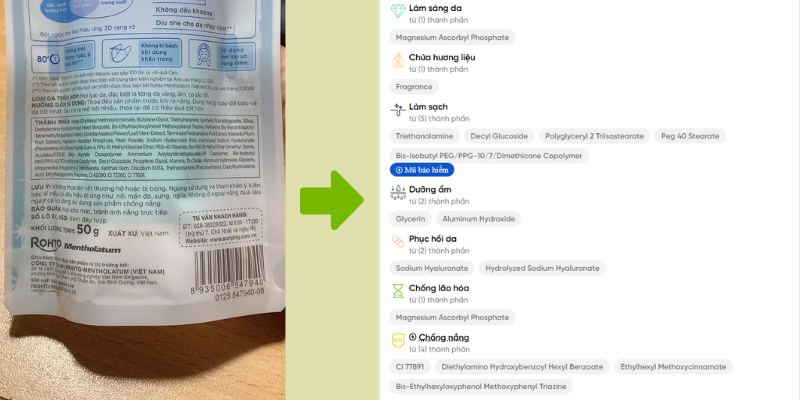800x400 pixels.
Task: Click the Chống nắng category heading
Action: click(443, 338)
